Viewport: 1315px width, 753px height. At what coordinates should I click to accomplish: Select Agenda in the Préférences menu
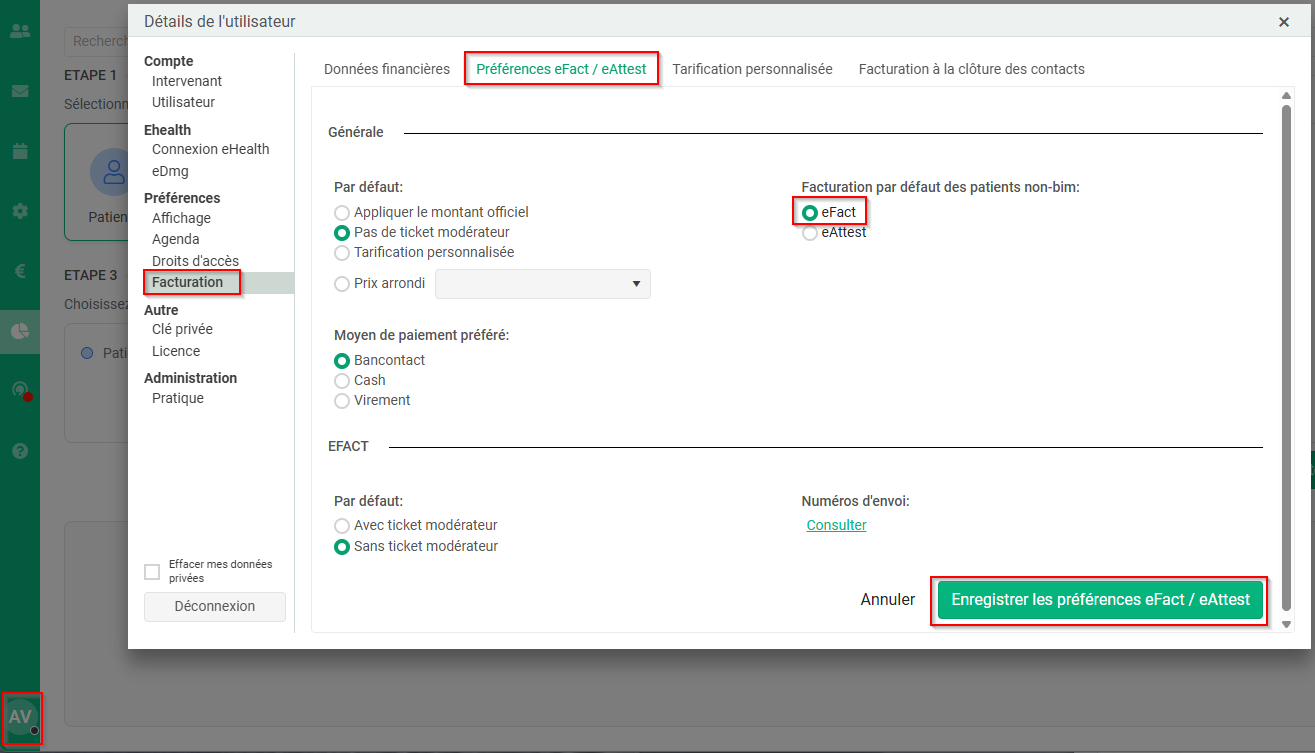(x=176, y=240)
